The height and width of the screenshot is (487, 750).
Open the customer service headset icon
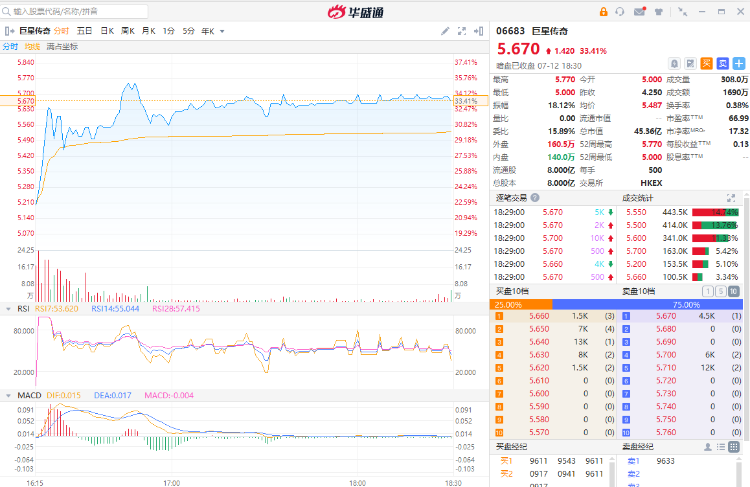(x=621, y=12)
